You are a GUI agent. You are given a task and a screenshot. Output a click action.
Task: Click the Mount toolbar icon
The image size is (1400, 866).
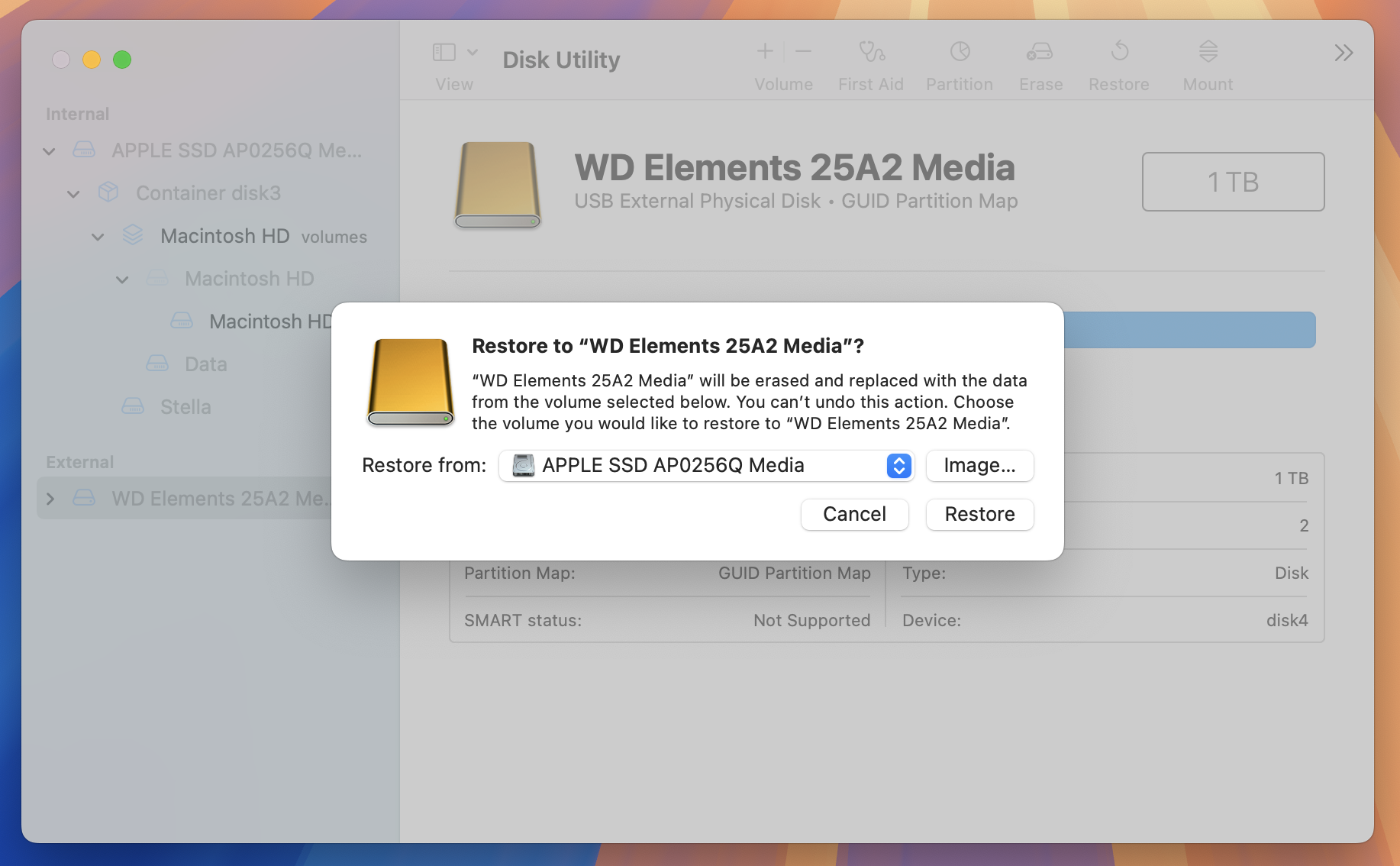tap(1208, 51)
